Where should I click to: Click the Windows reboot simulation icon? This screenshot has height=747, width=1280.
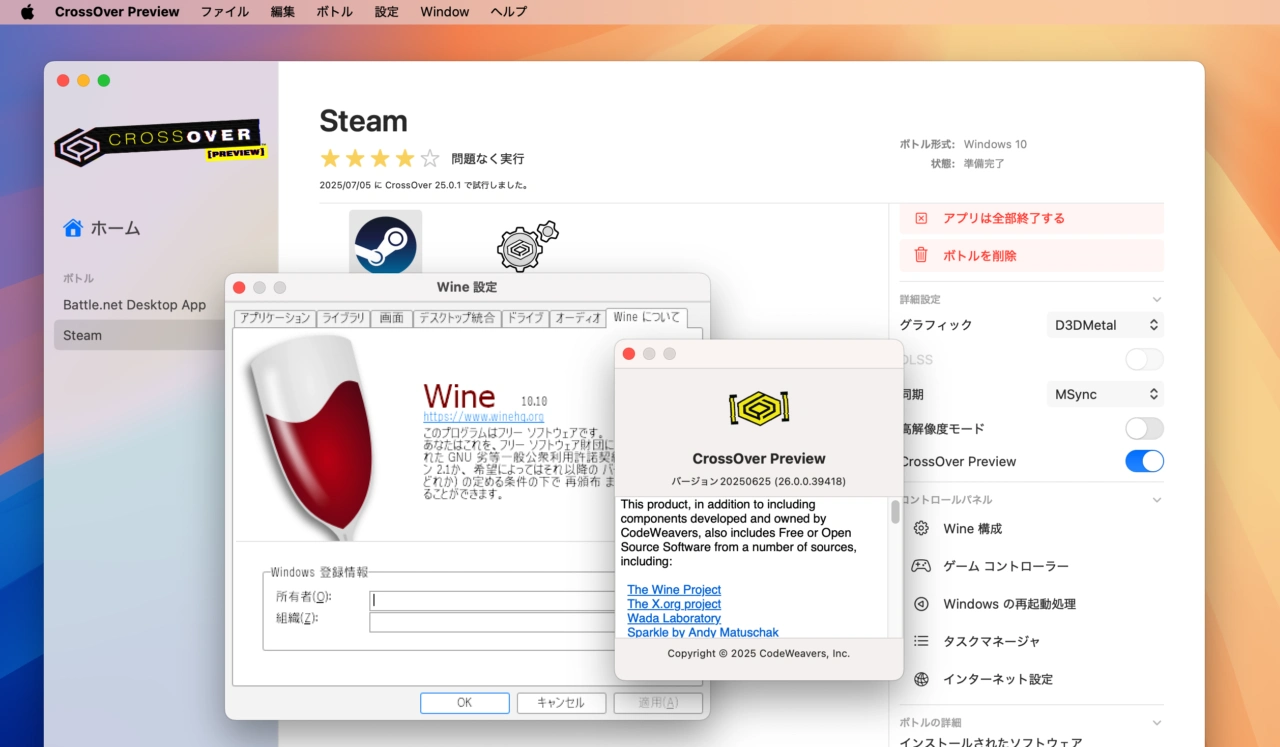921,604
